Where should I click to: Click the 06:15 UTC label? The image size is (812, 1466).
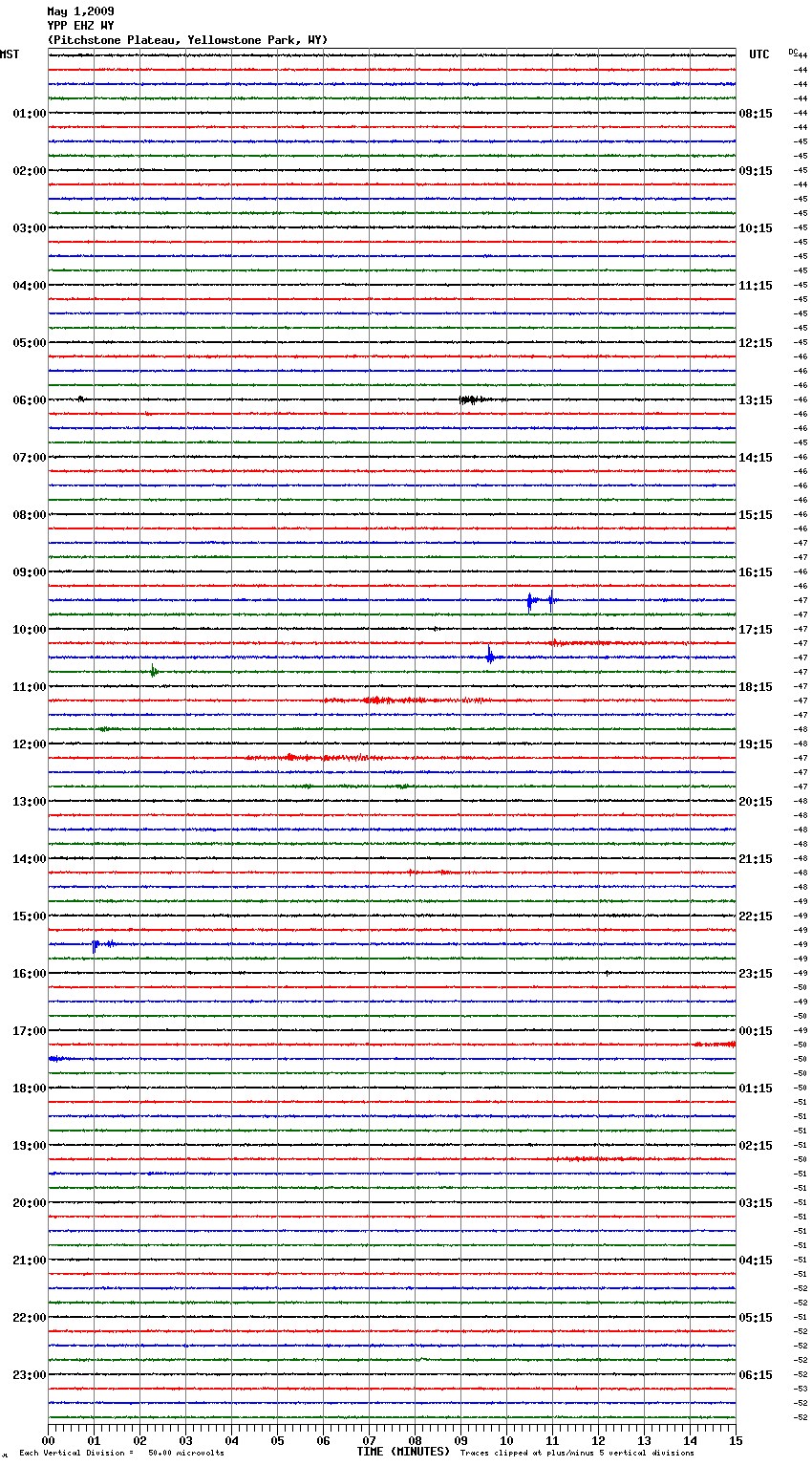[756, 1375]
